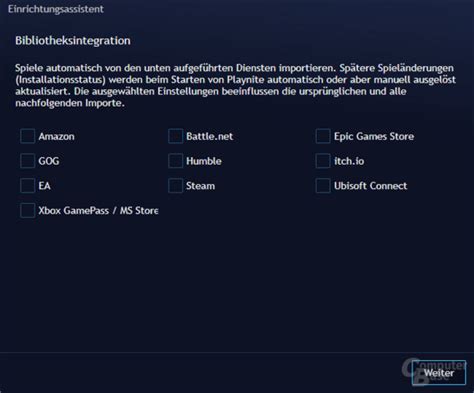The image size is (474, 393).
Task: Click the Amazon label text
Action: tap(56, 136)
